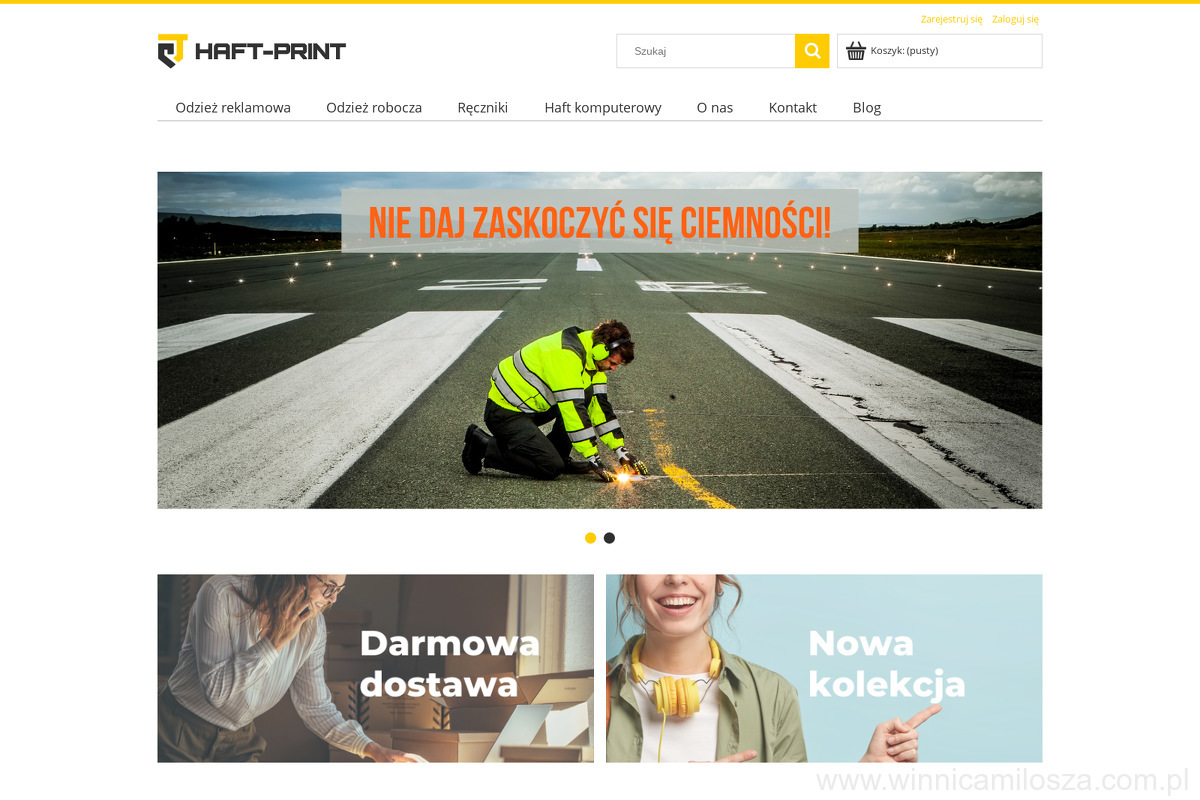Open the O nas page
1200x800 pixels.
pyautogui.click(x=715, y=107)
